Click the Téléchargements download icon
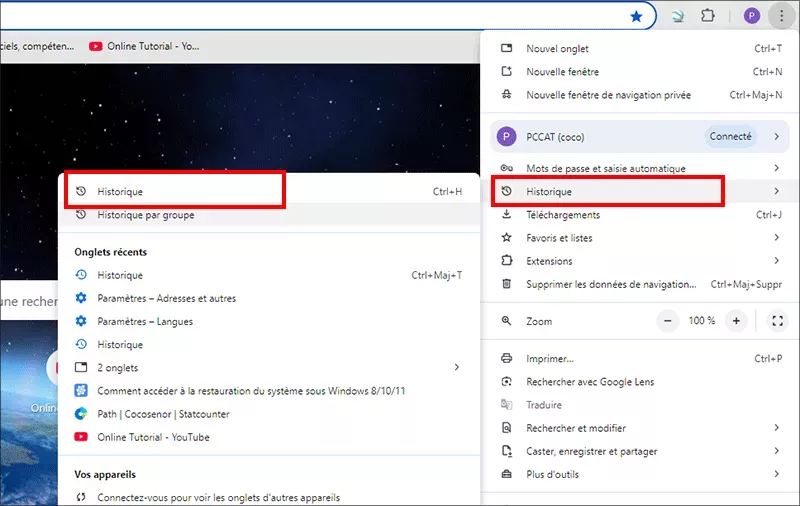Viewport: 800px width, 506px height. pyautogui.click(x=506, y=214)
